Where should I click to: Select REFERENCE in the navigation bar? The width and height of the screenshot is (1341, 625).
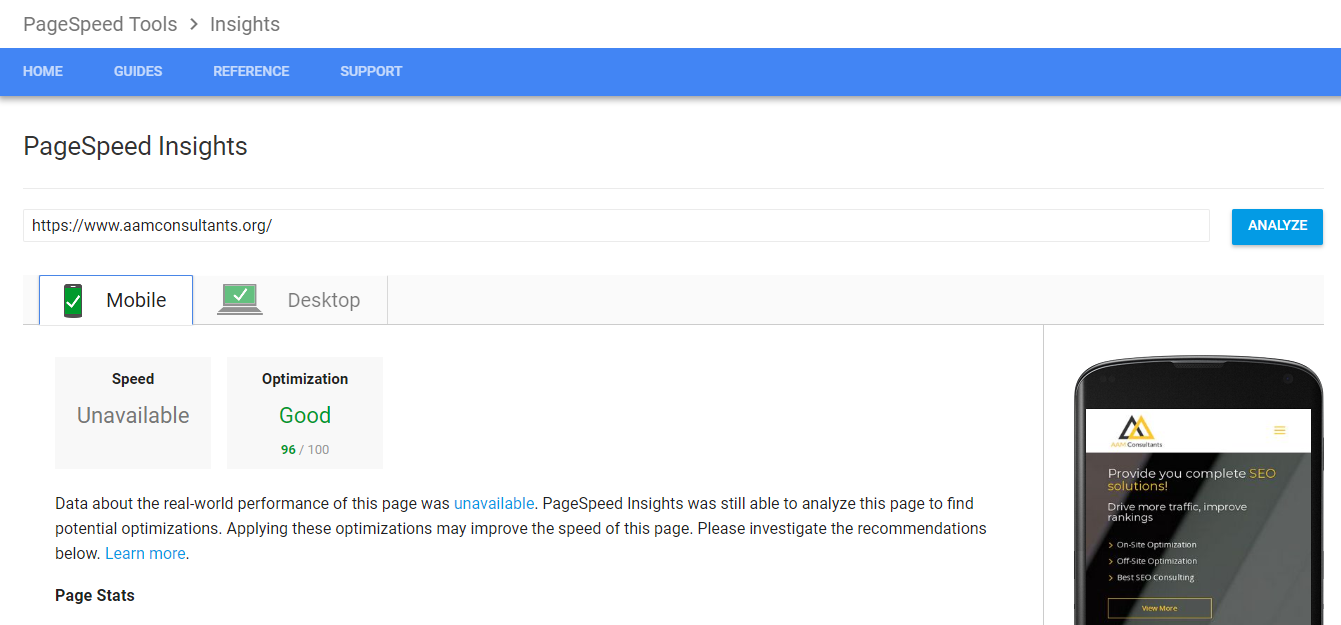tap(250, 71)
